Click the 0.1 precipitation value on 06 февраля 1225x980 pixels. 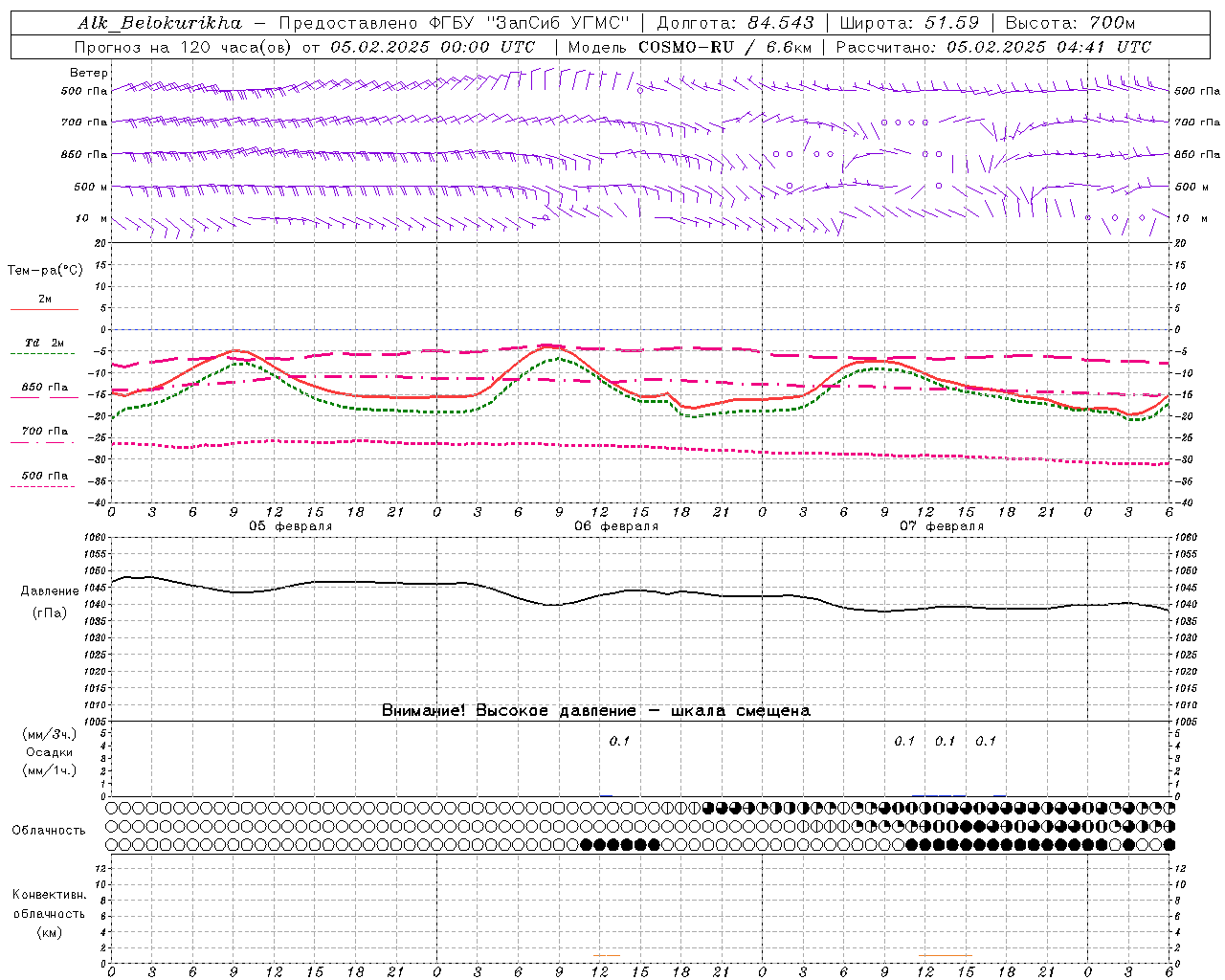tap(619, 741)
